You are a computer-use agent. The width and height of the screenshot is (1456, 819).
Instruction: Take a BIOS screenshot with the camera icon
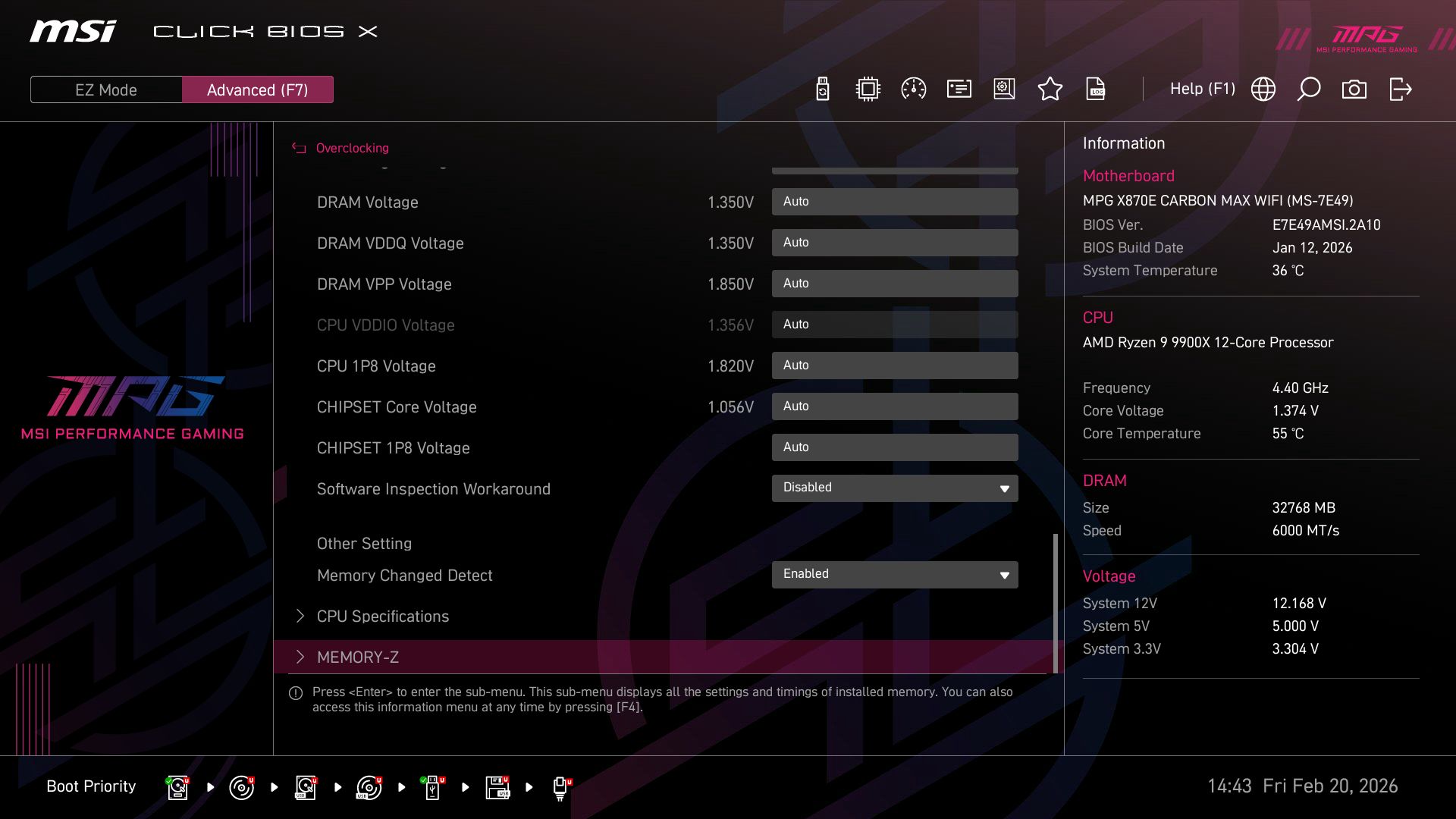click(x=1354, y=89)
